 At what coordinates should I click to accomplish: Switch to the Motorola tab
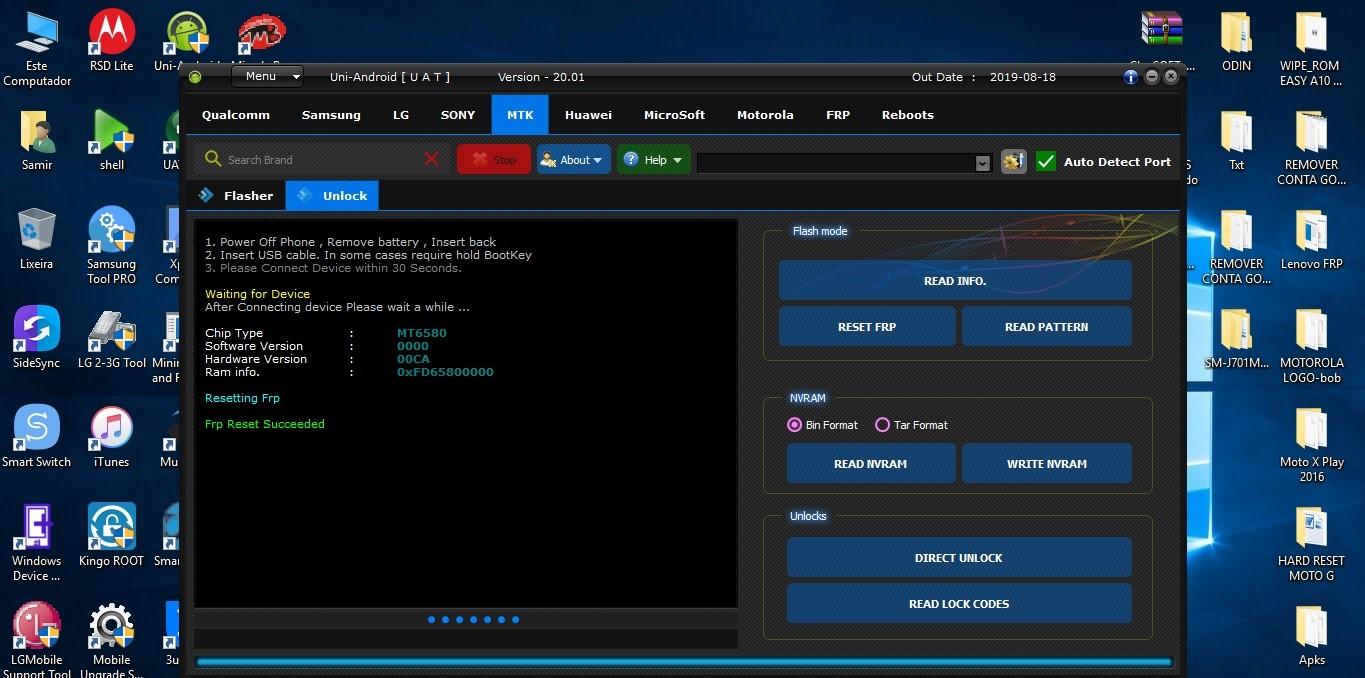point(765,115)
